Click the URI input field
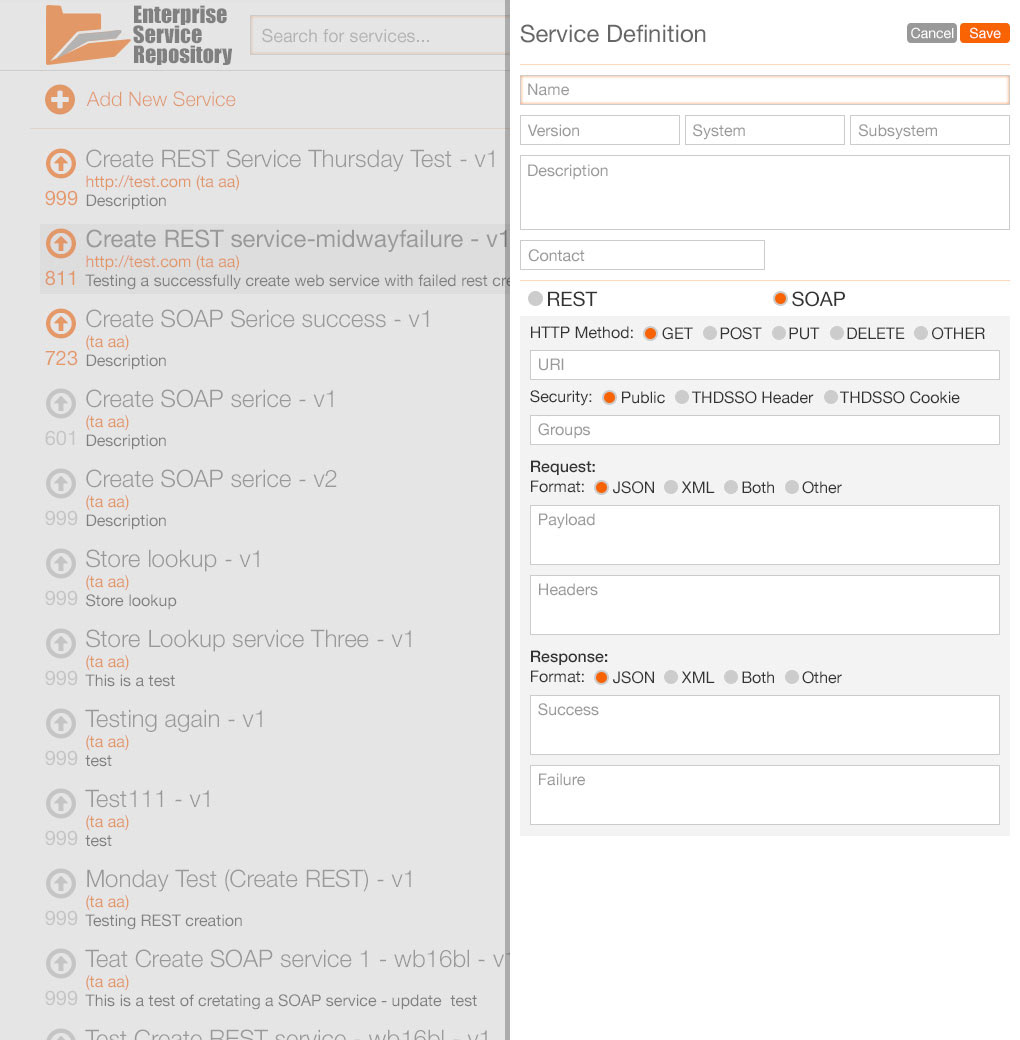 pyautogui.click(x=765, y=365)
